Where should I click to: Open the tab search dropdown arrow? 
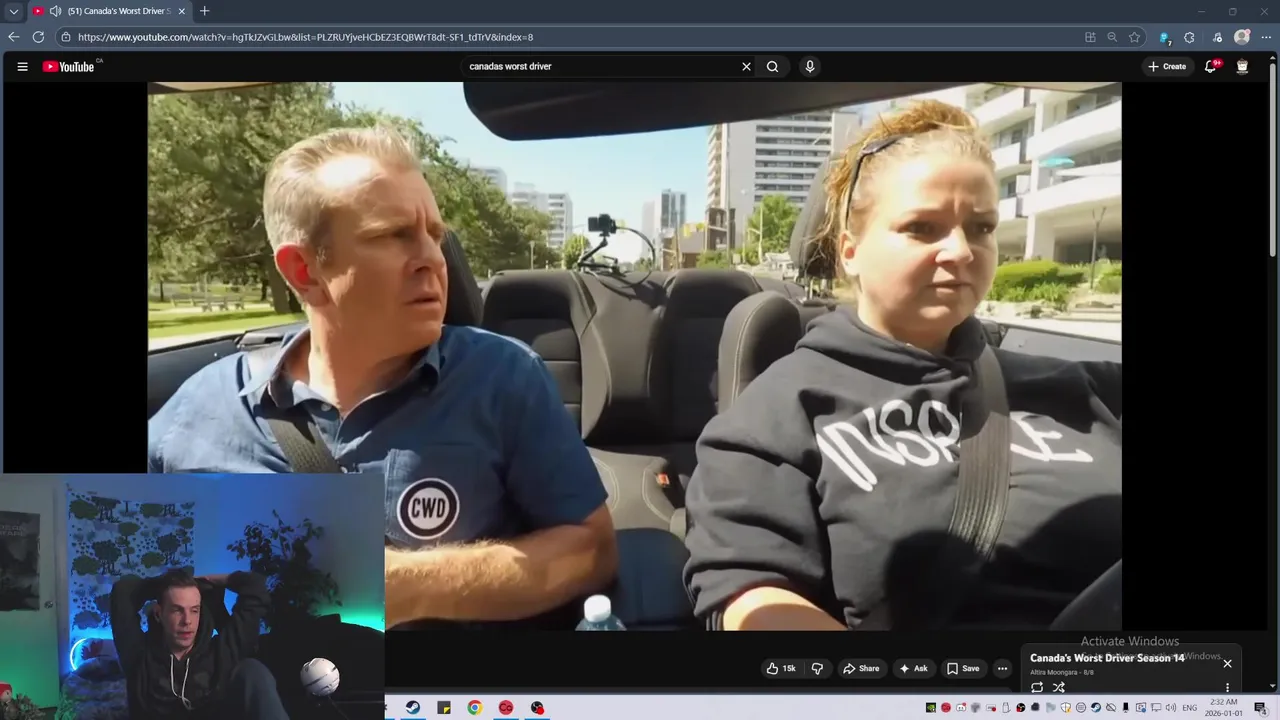tap(13, 11)
